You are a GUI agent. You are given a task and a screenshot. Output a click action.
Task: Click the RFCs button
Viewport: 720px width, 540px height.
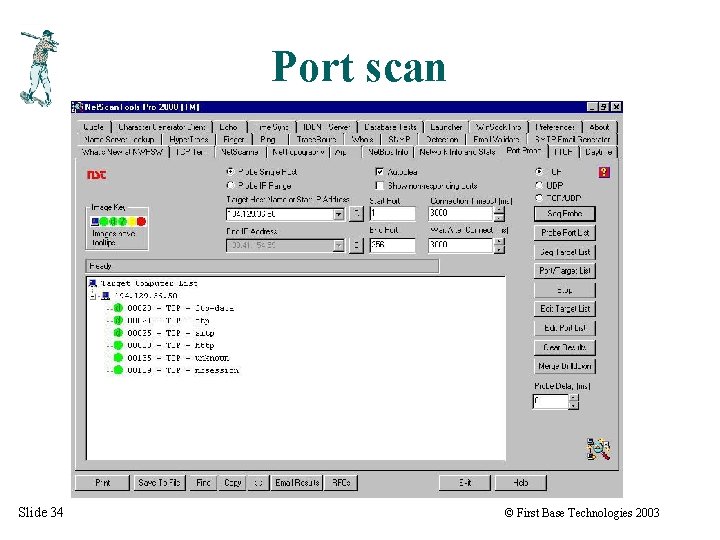341,483
